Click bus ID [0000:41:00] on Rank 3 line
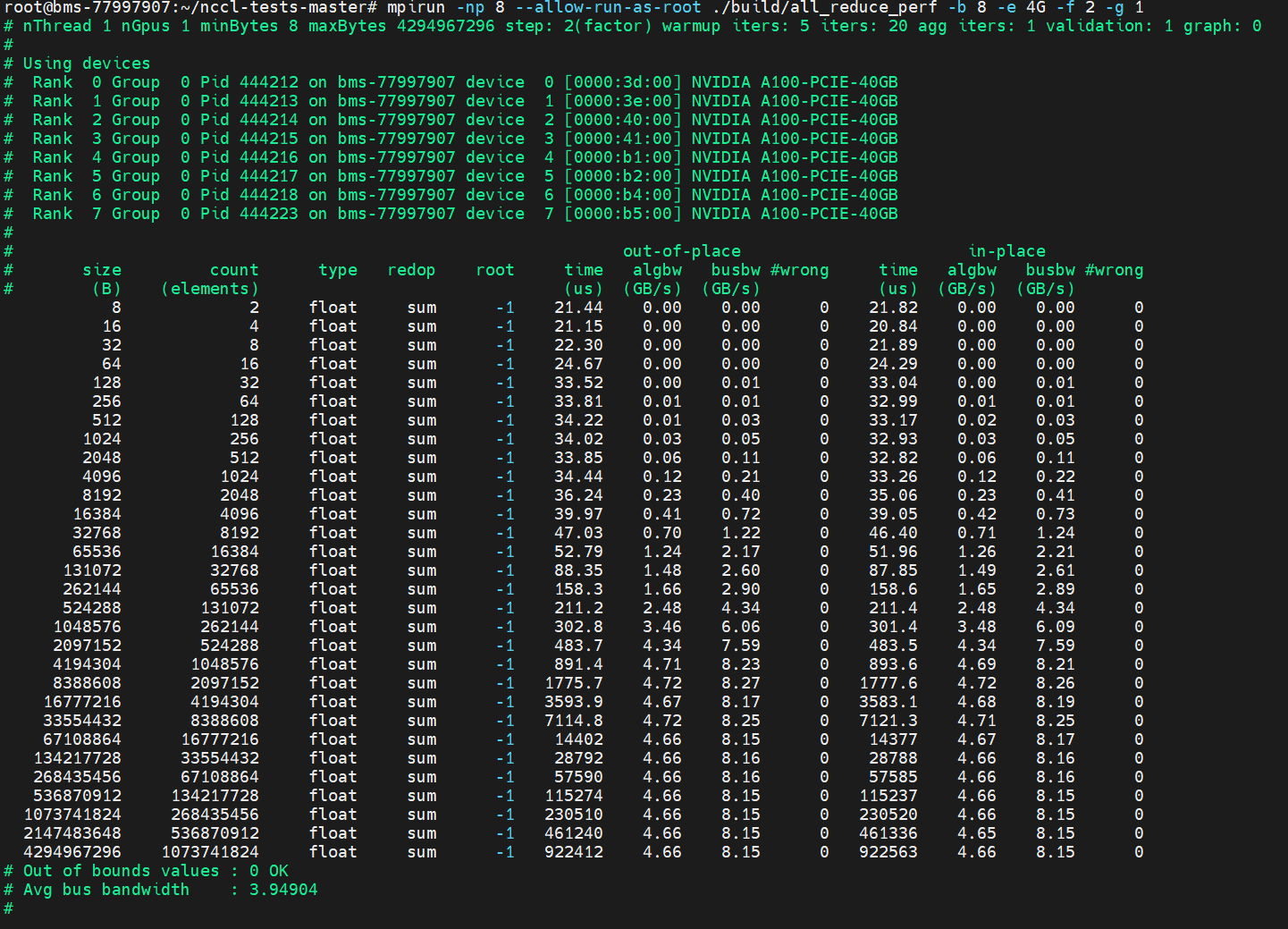Screen dimensions: 1288x929 pos(623,139)
